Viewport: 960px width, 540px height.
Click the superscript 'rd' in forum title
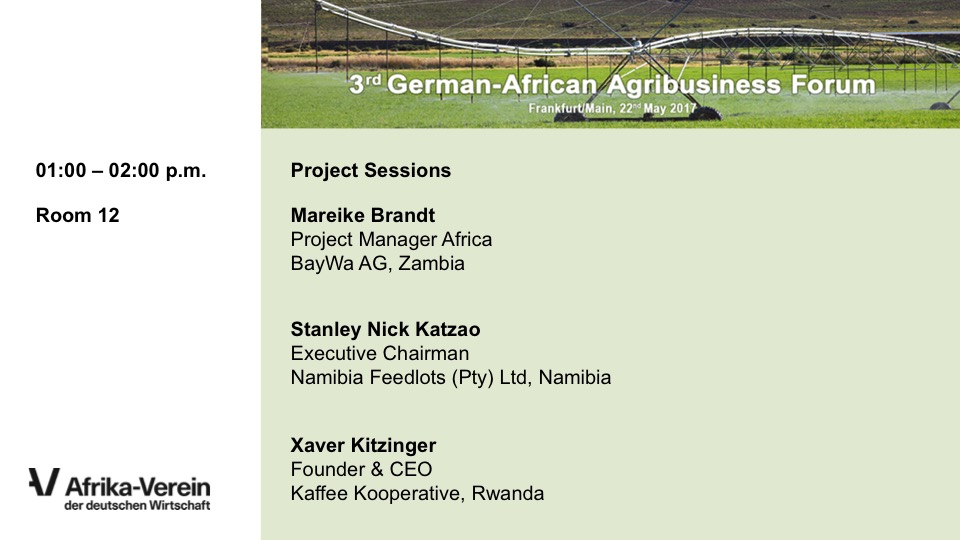point(371,79)
